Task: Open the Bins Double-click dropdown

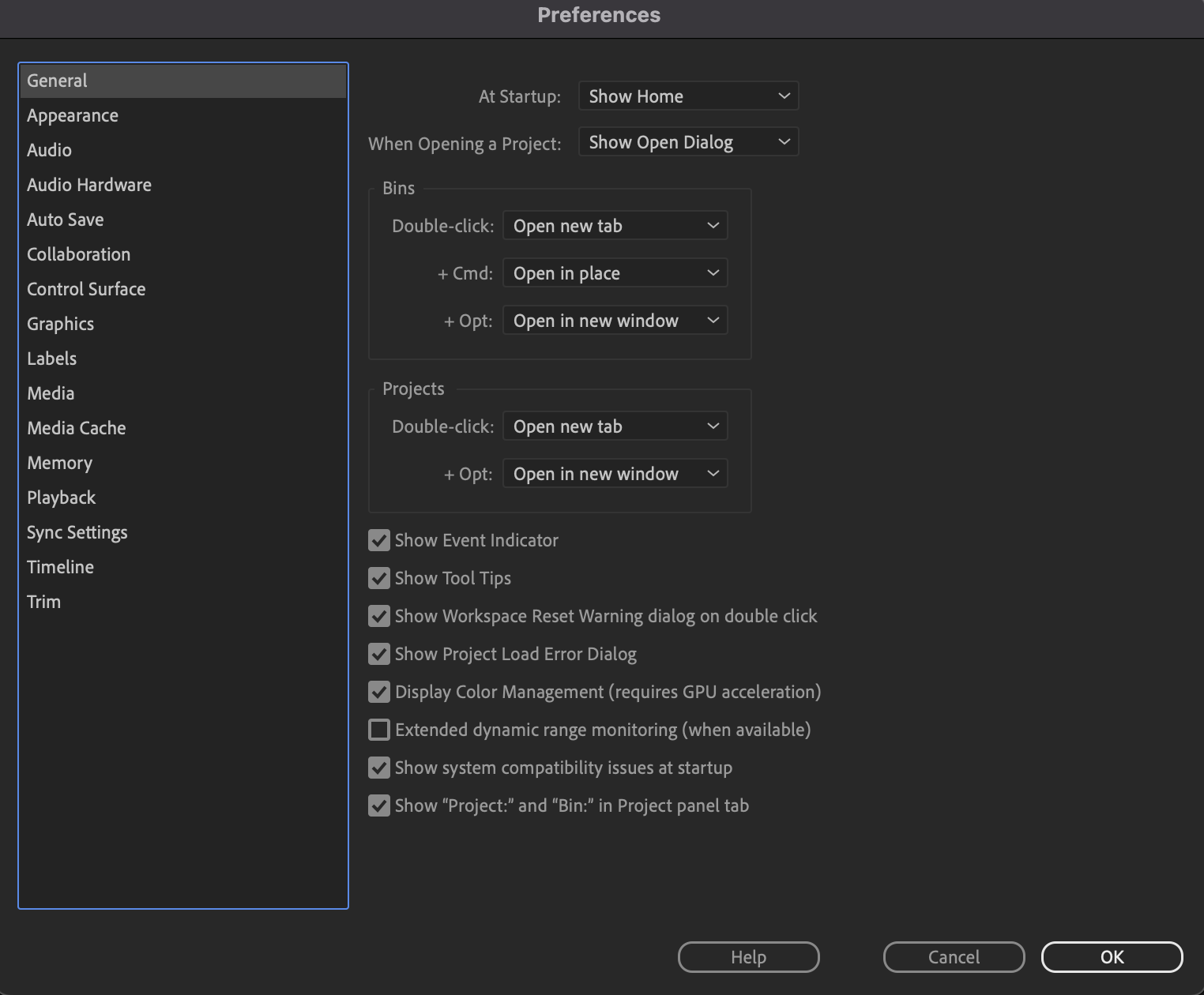Action: pos(615,225)
